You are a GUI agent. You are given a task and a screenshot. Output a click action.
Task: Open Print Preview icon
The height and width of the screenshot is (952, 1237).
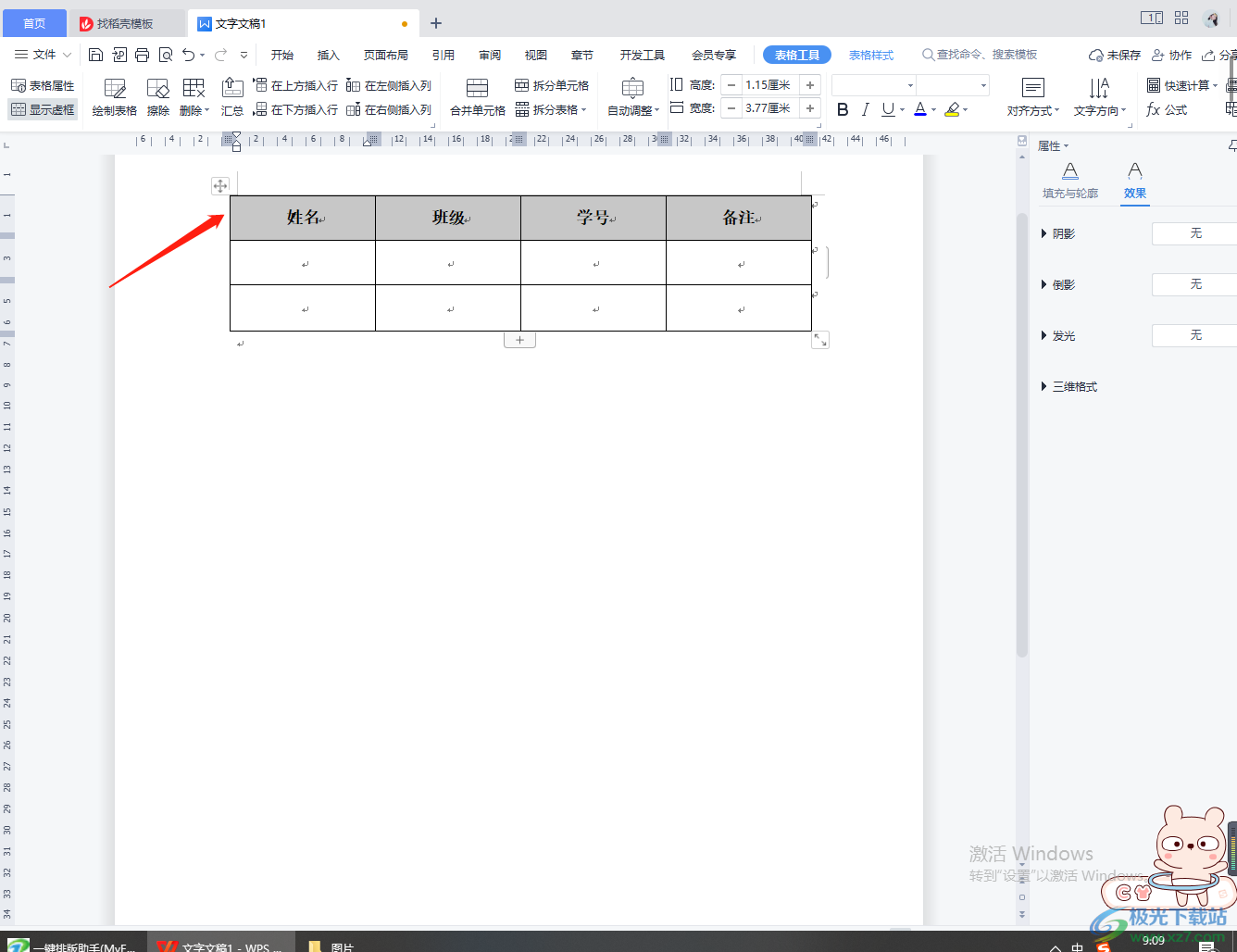tap(166, 55)
